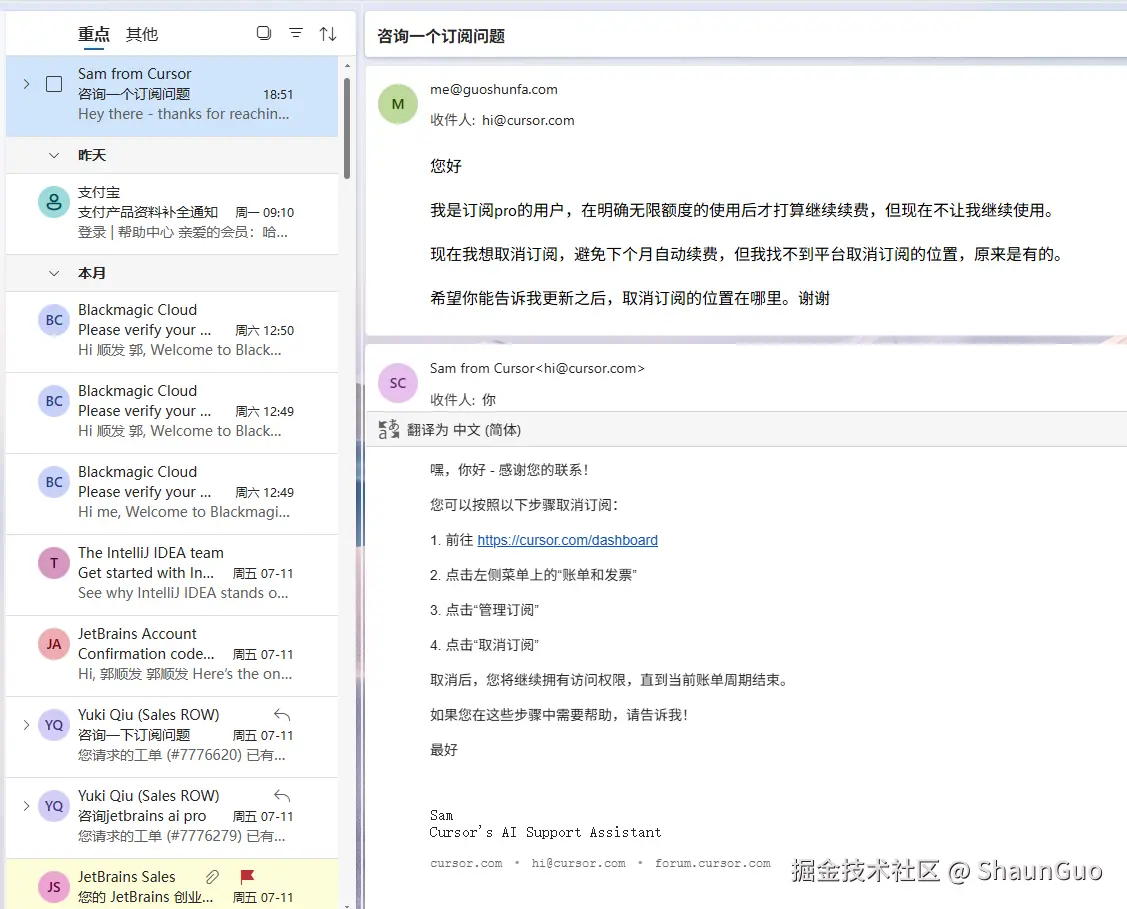Click the reply arrow on Yuki Qiu's email
Viewport: 1127px width, 909px height.
click(x=281, y=712)
